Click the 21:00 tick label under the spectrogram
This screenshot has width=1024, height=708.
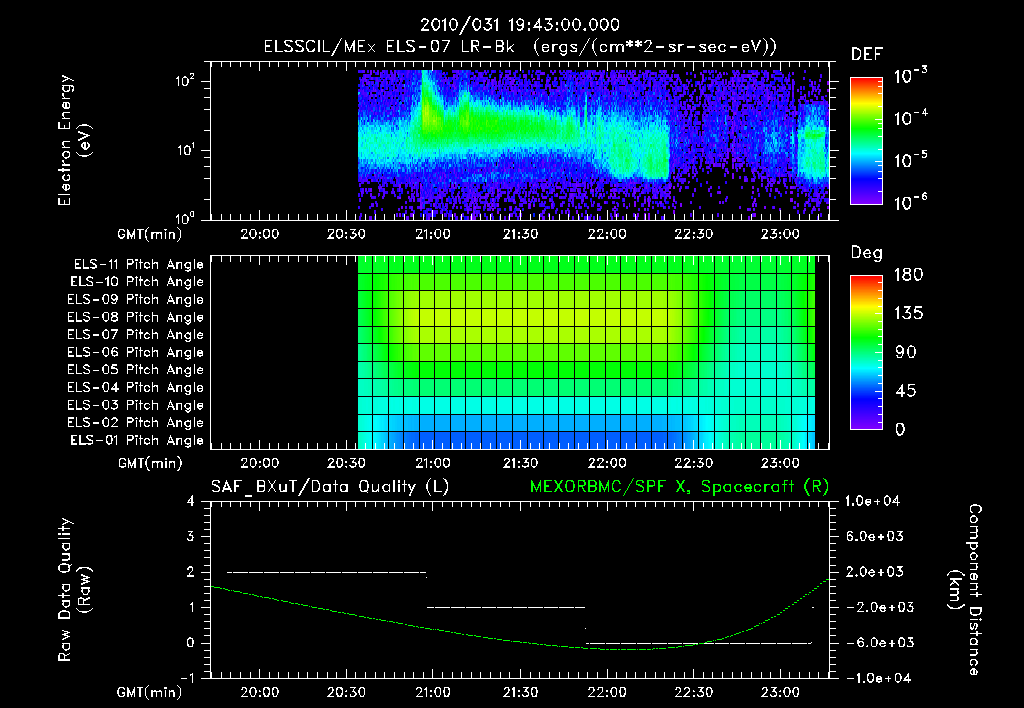point(433,234)
